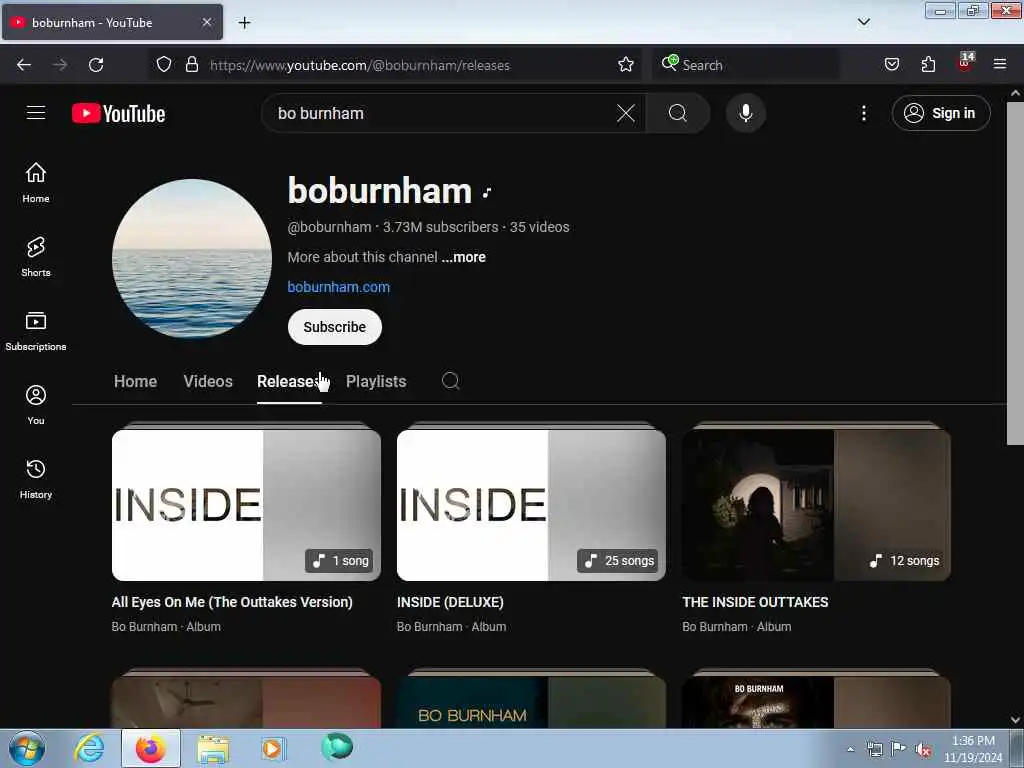The width and height of the screenshot is (1024, 768).
Task: Click the page vertical scrollbar thumb
Action: [1015, 274]
